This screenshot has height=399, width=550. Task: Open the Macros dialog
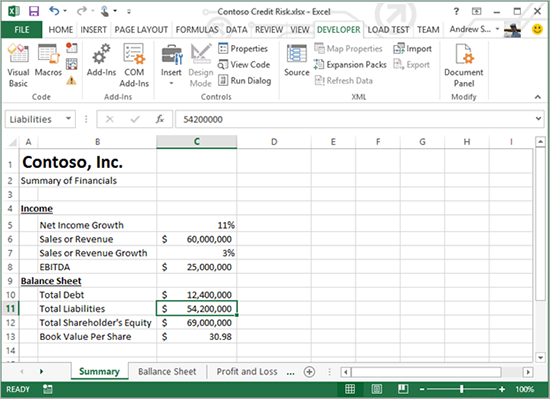[48, 60]
